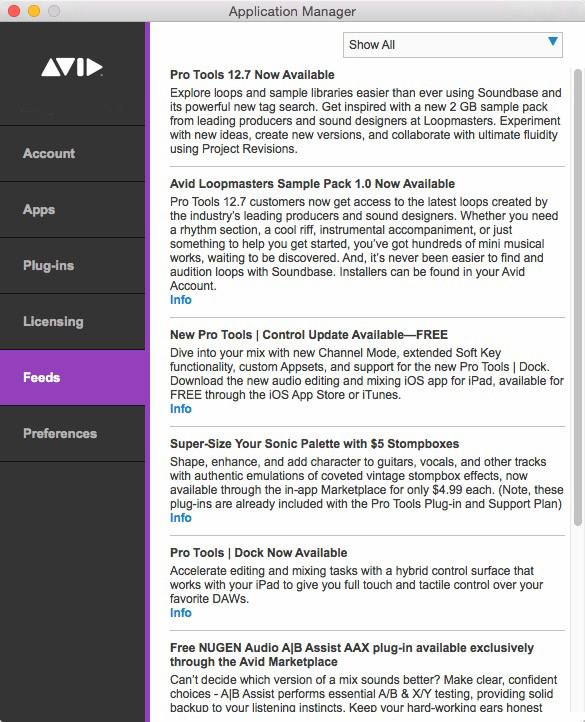Viewport: 585px width, 722px height.
Task: Open the Account section
Action: click(x=72, y=153)
